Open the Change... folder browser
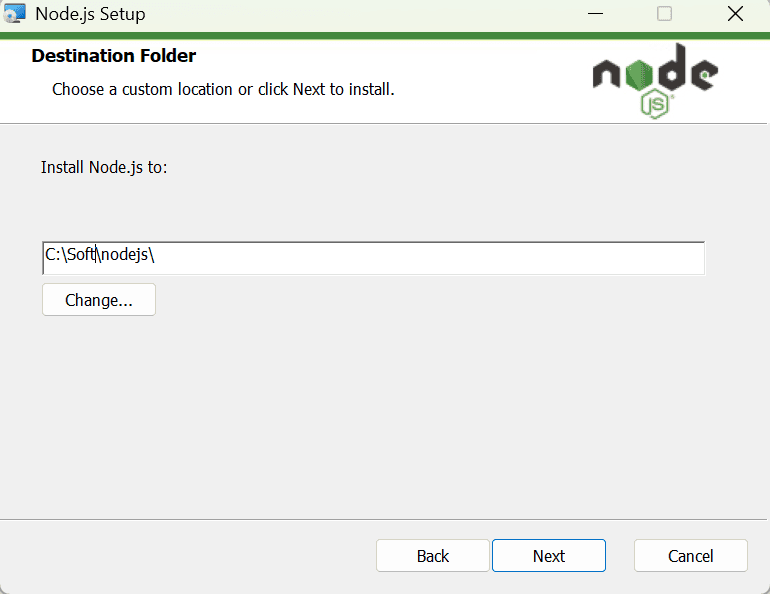Image resolution: width=770 pixels, height=594 pixels. click(99, 299)
